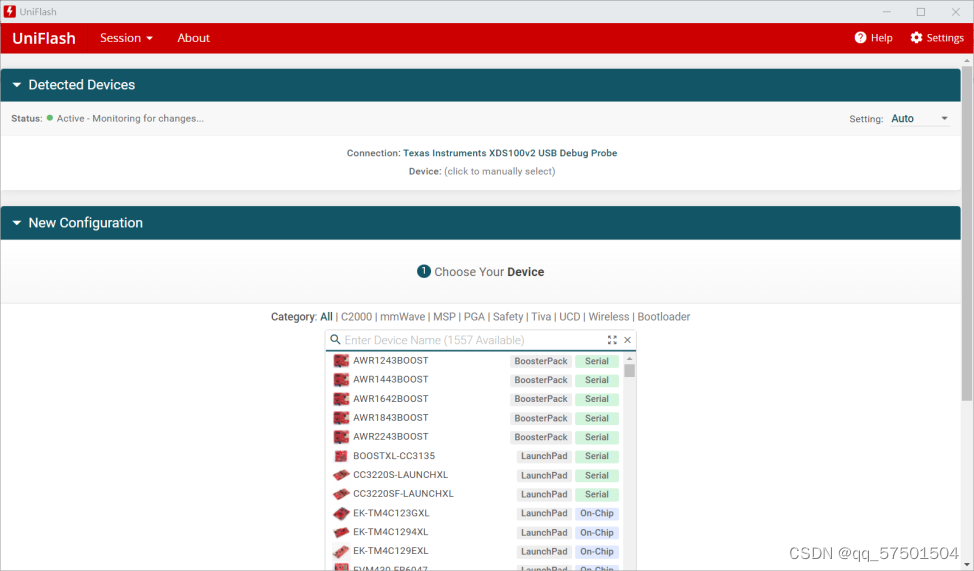Image resolution: width=974 pixels, height=571 pixels.
Task: Select AWR1443BOOST board icon
Action: click(x=341, y=380)
